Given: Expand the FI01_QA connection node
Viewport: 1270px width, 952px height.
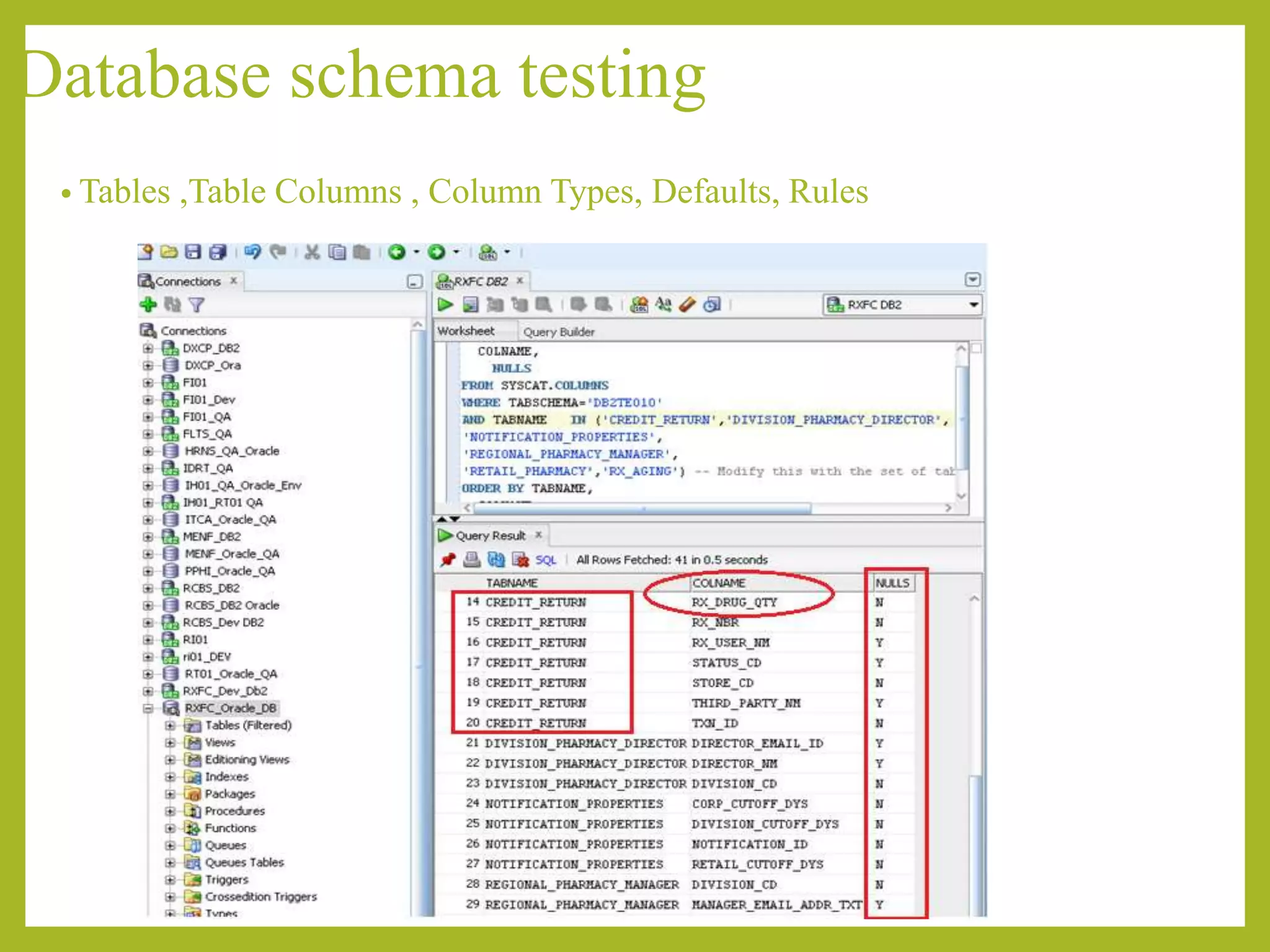Looking at the screenshot, I should coord(148,417).
